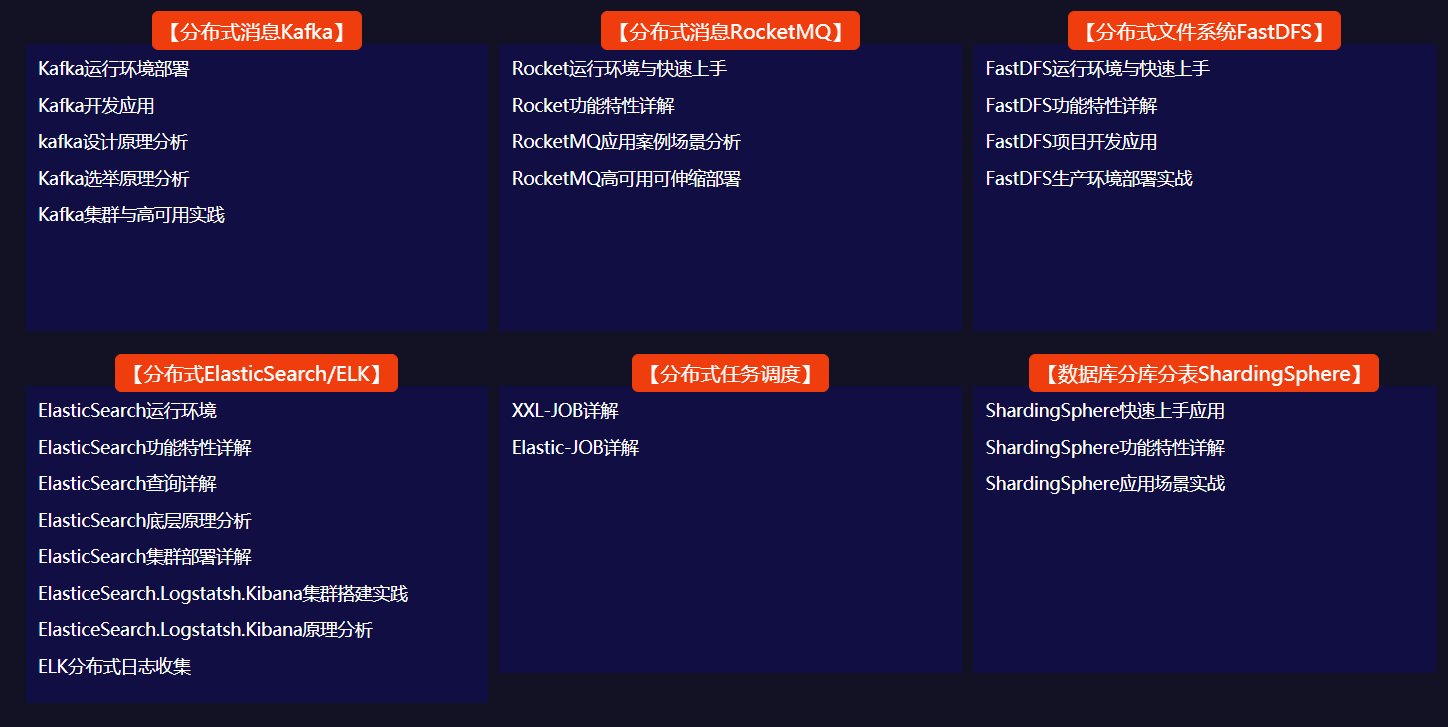1448x727 pixels.
Task: Select the text FastDFS运行环境与快速上手
Action: (1098, 69)
